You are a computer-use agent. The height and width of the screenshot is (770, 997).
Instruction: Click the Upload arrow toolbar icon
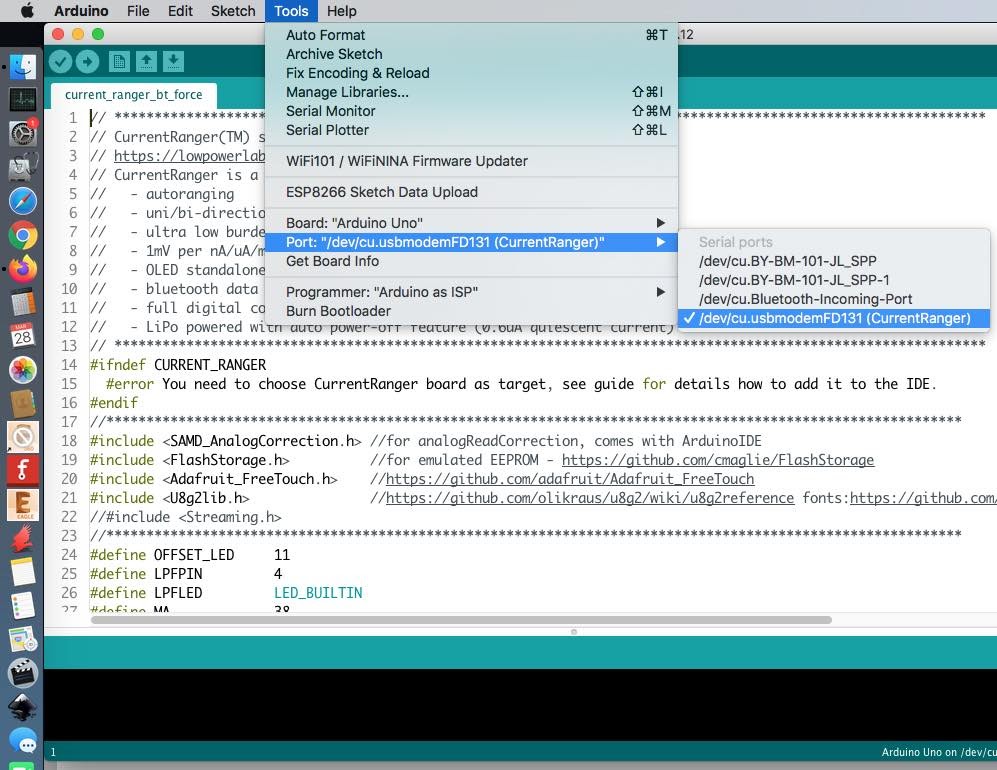88,62
